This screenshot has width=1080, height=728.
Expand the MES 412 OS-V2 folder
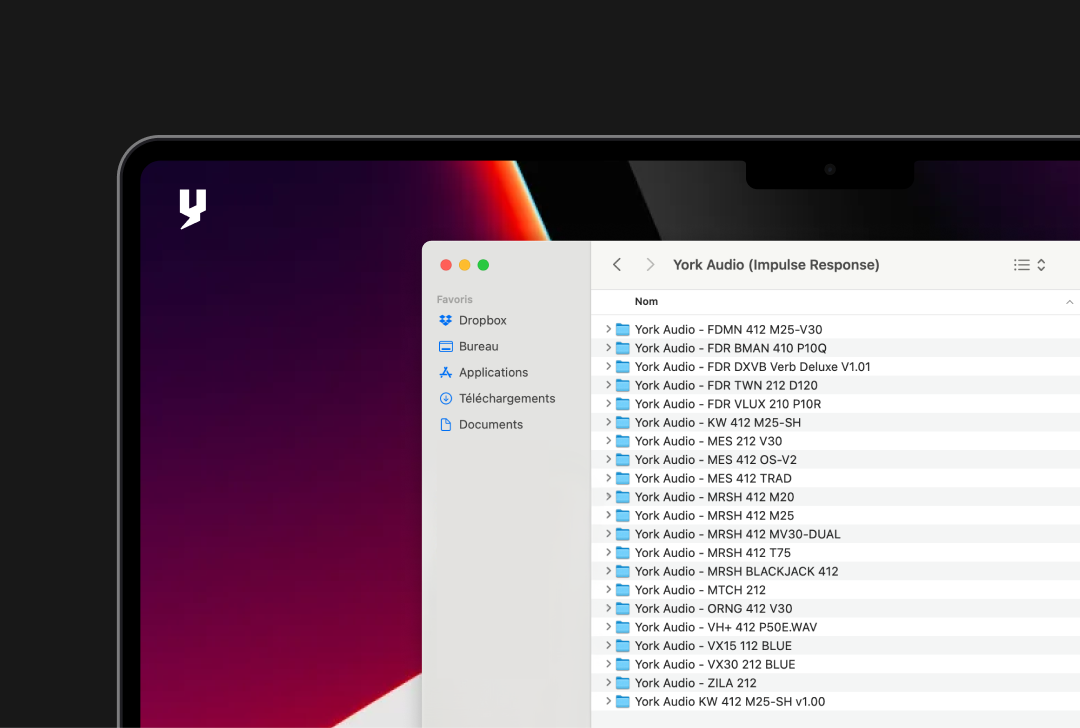(608, 459)
